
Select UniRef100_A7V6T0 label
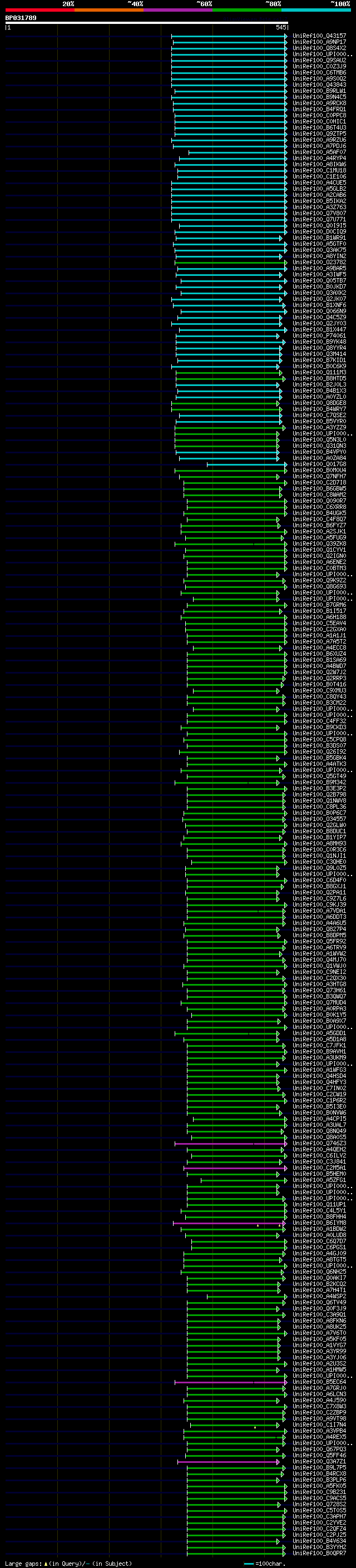pos(319,1333)
